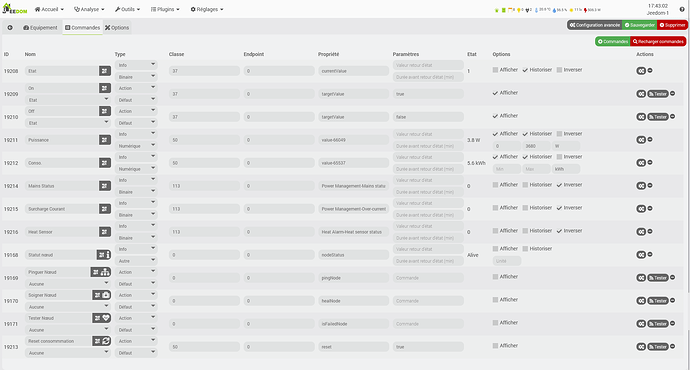
Task: Remove command 19208 with the minus icon
Action: (650, 70)
